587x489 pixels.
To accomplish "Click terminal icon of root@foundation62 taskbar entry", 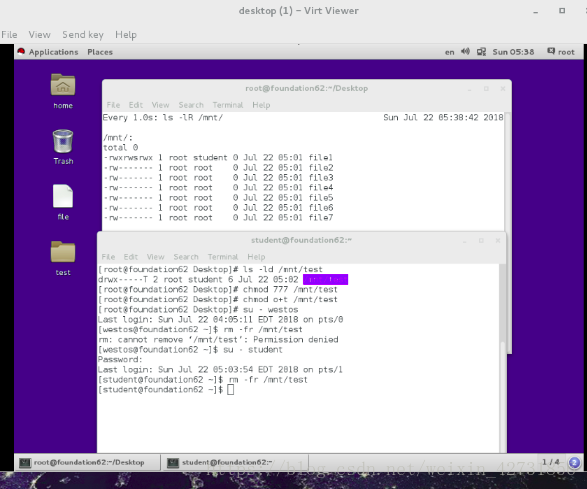I will pyautogui.click(x=25, y=463).
